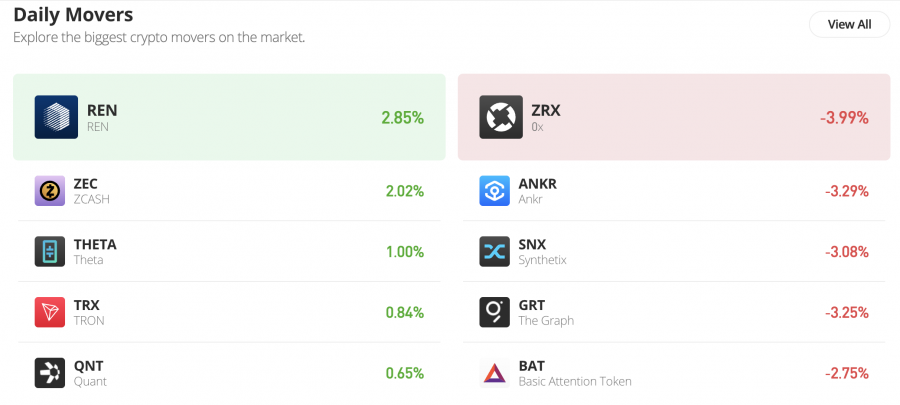Open the TRON red logo icon
The width and height of the screenshot is (900, 405).
pos(49,313)
